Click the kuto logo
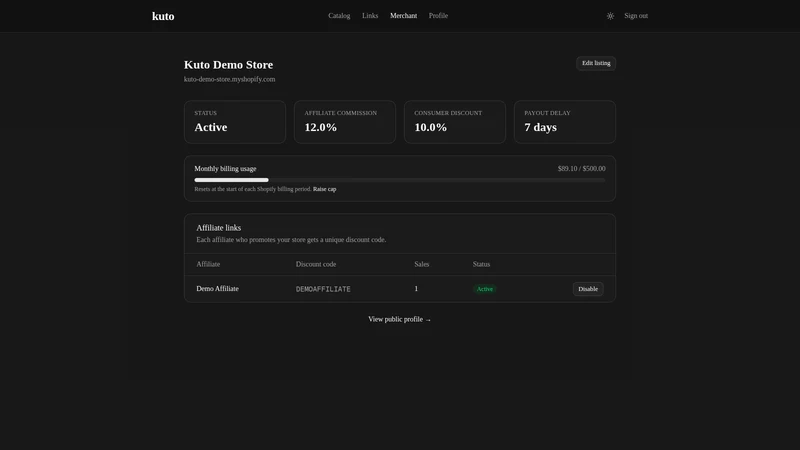This screenshot has height=450, width=800. point(163,16)
